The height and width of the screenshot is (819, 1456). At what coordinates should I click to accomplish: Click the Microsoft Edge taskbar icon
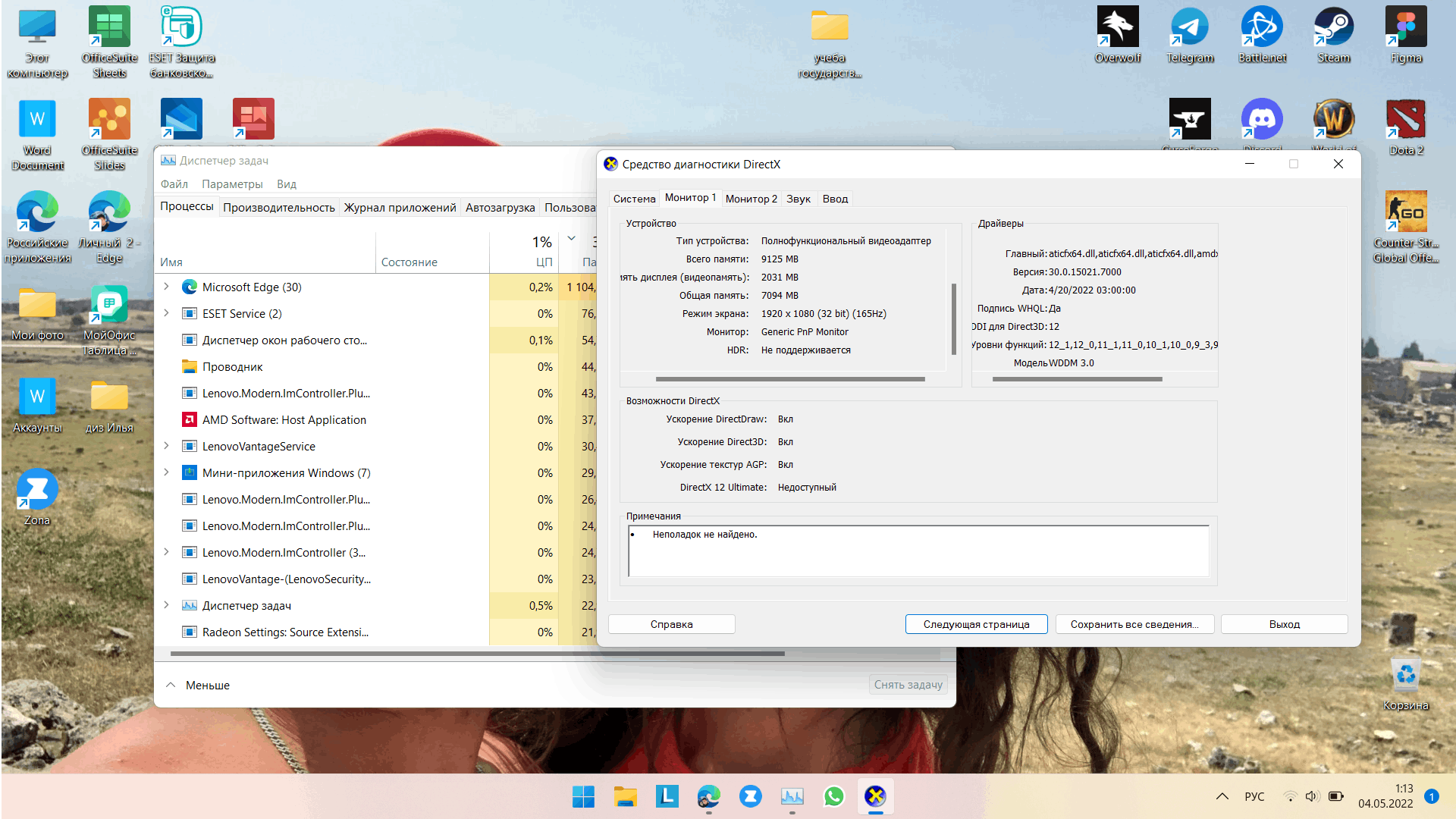(708, 796)
